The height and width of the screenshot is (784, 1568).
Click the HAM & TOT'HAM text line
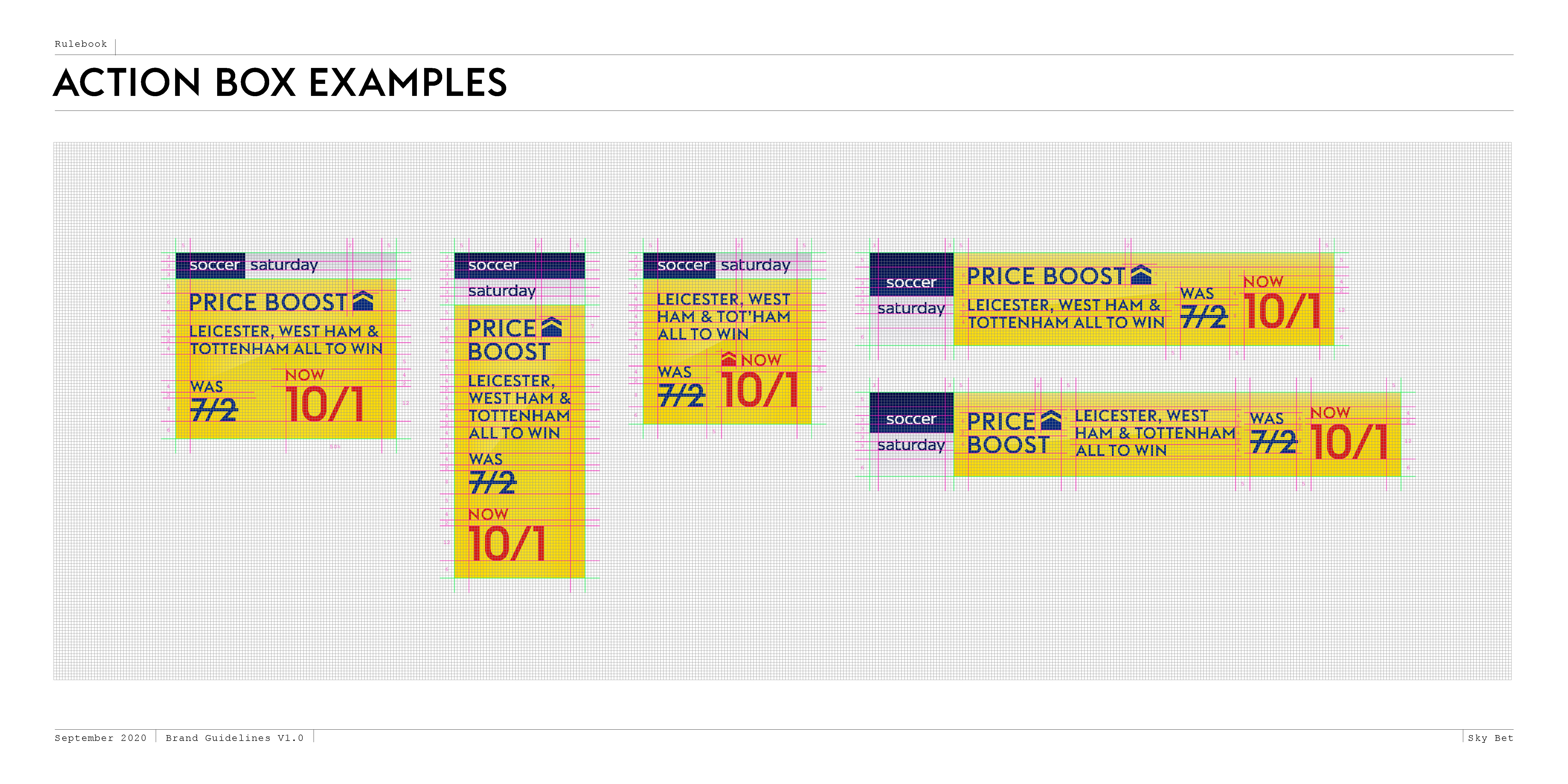point(723,316)
